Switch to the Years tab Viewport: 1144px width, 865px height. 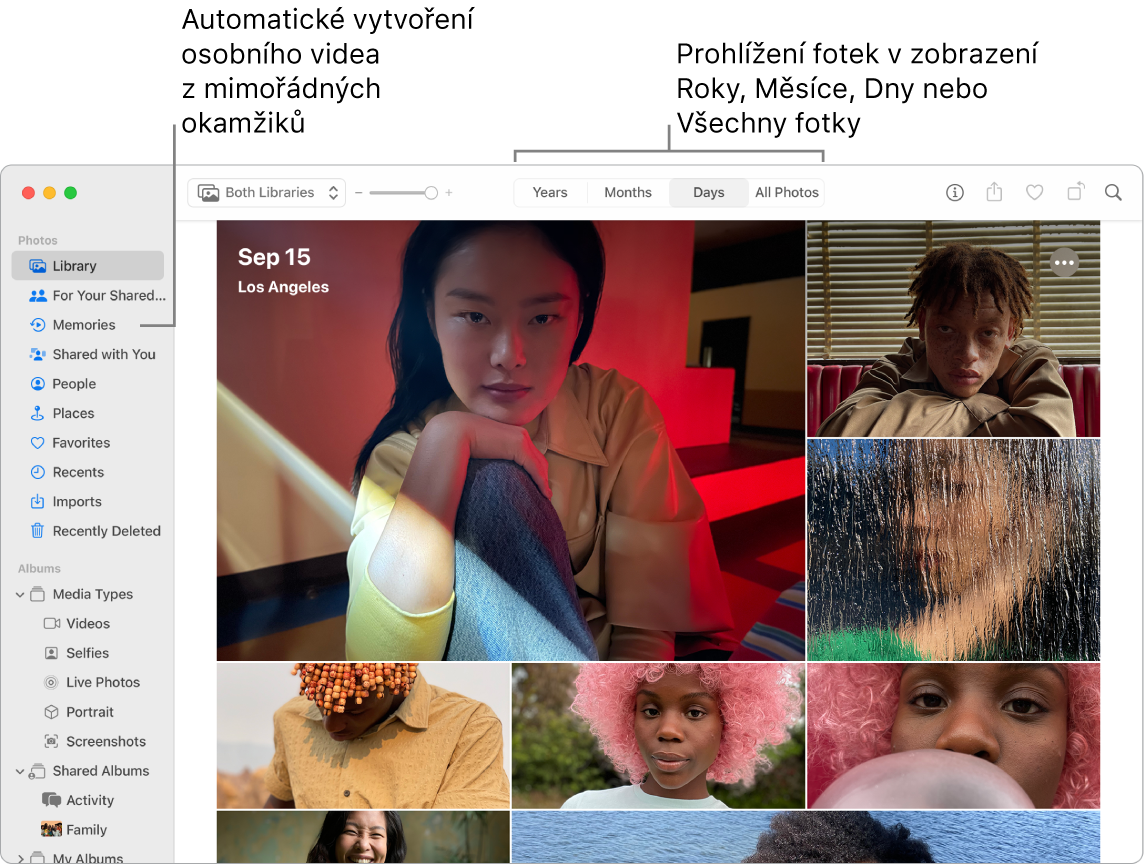(550, 192)
